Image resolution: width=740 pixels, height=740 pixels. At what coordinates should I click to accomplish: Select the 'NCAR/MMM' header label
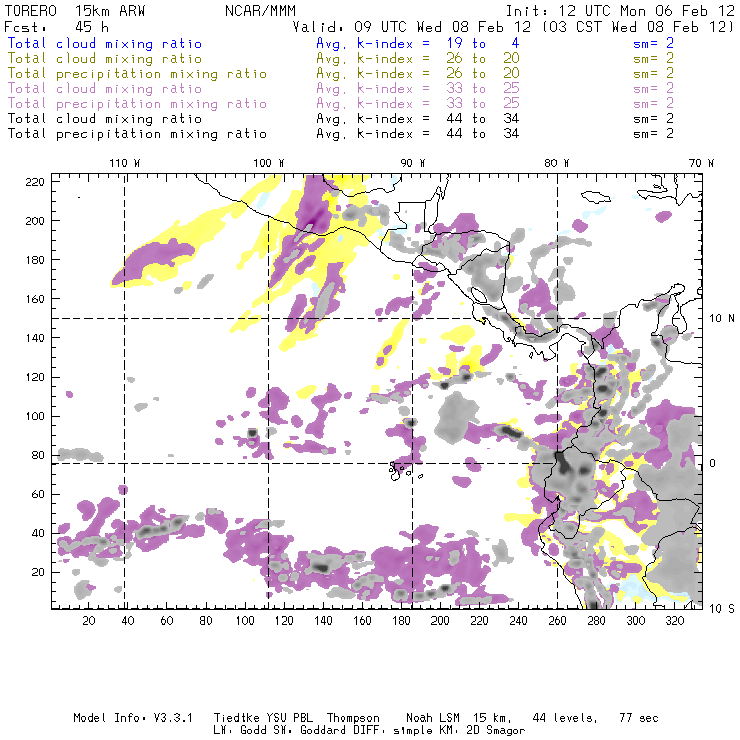[x=260, y=11]
